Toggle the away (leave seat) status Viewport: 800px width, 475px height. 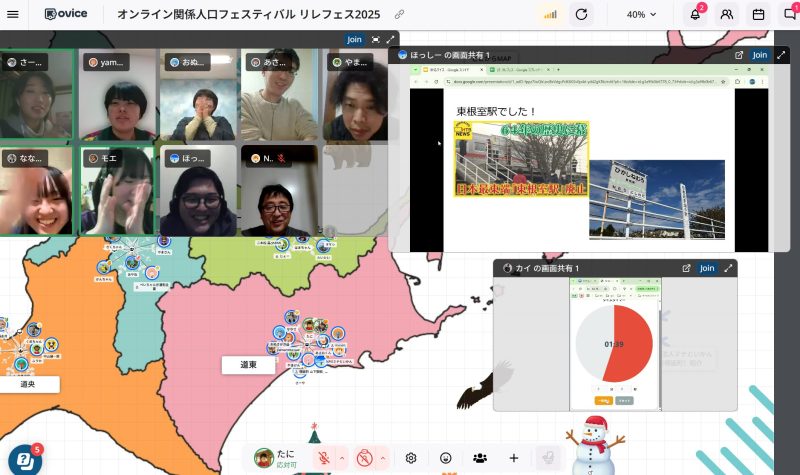pos(546,458)
